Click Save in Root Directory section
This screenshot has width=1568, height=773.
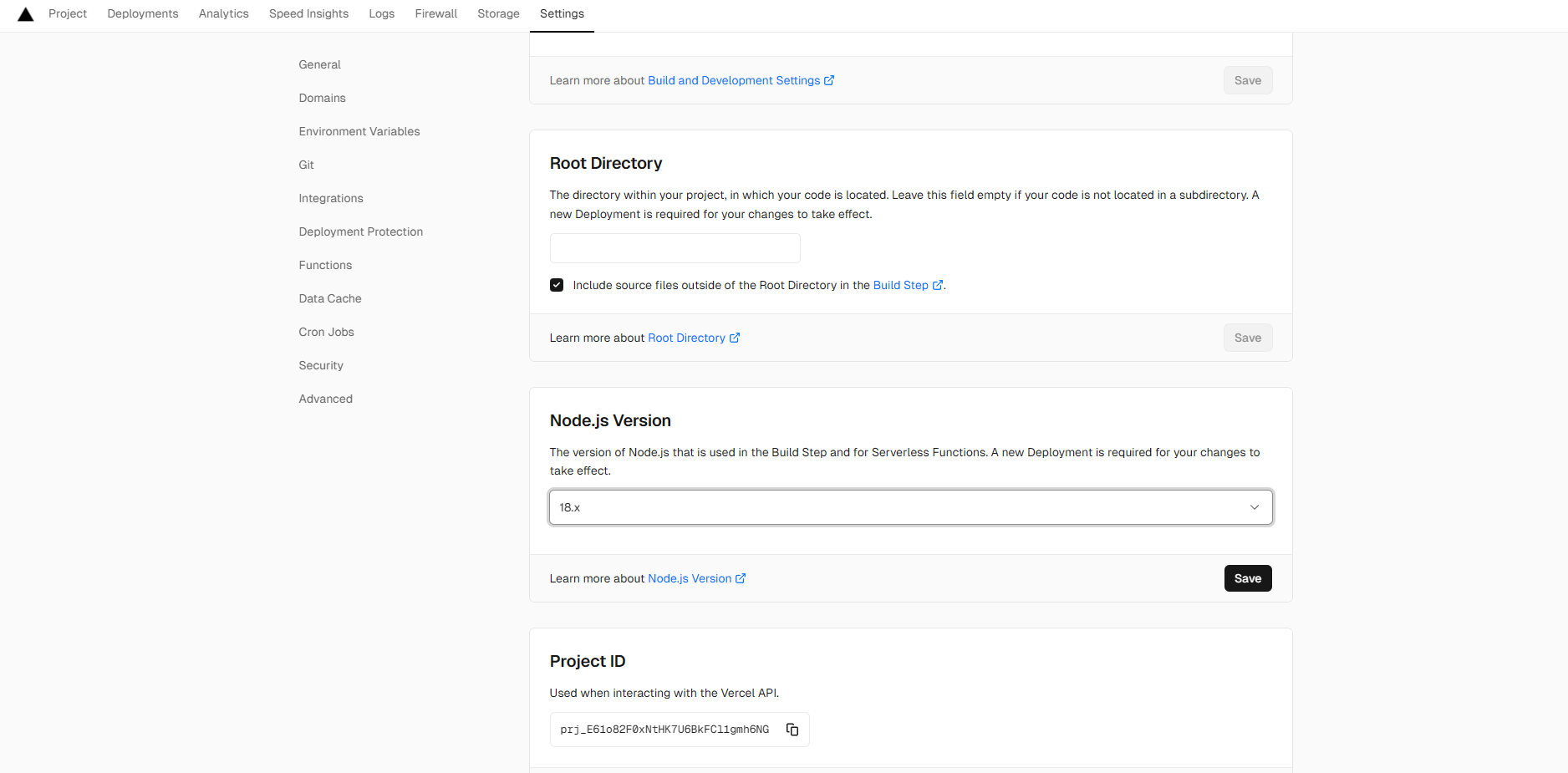pyautogui.click(x=1248, y=338)
